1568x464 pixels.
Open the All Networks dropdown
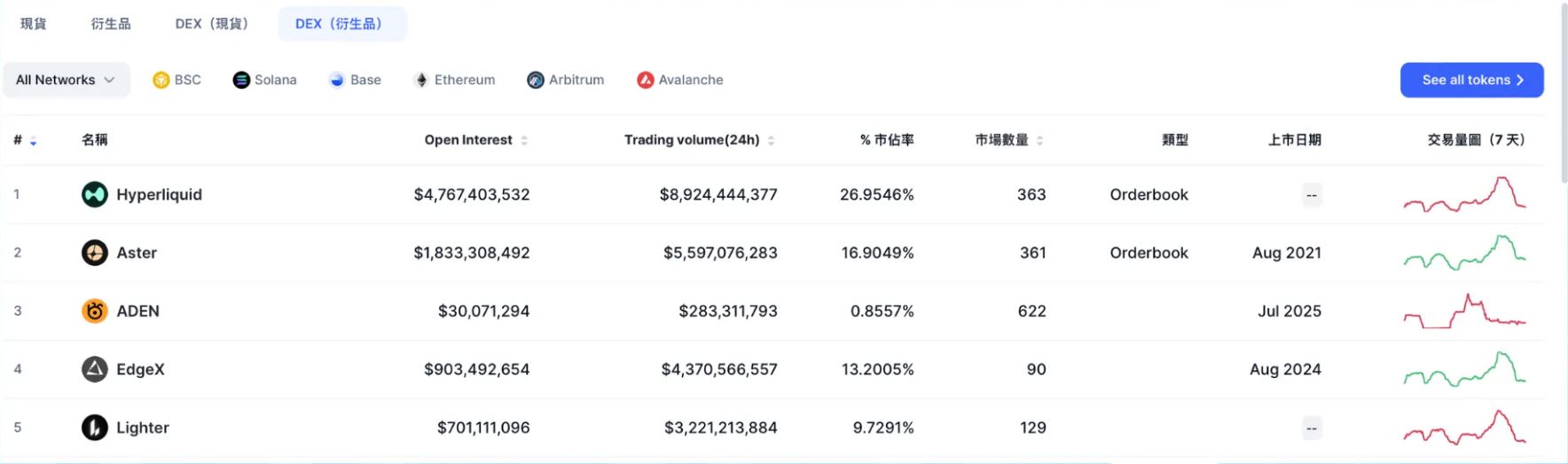[67, 80]
